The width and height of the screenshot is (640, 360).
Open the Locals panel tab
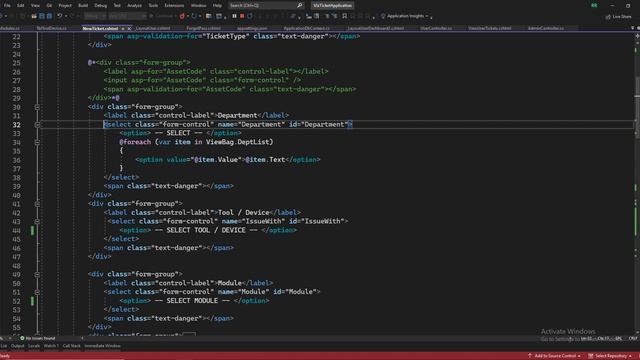coord(34,346)
